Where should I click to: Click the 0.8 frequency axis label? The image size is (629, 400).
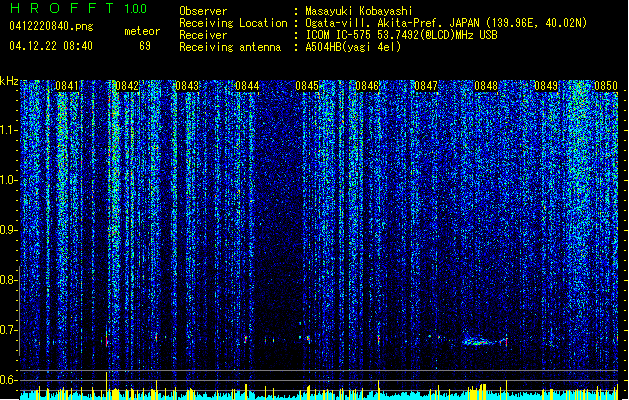click(7, 280)
